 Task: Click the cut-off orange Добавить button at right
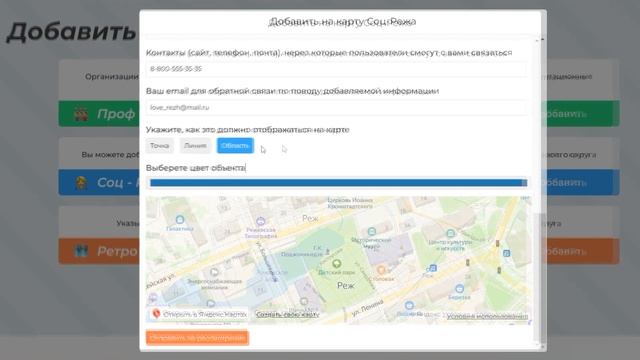[583, 251]
